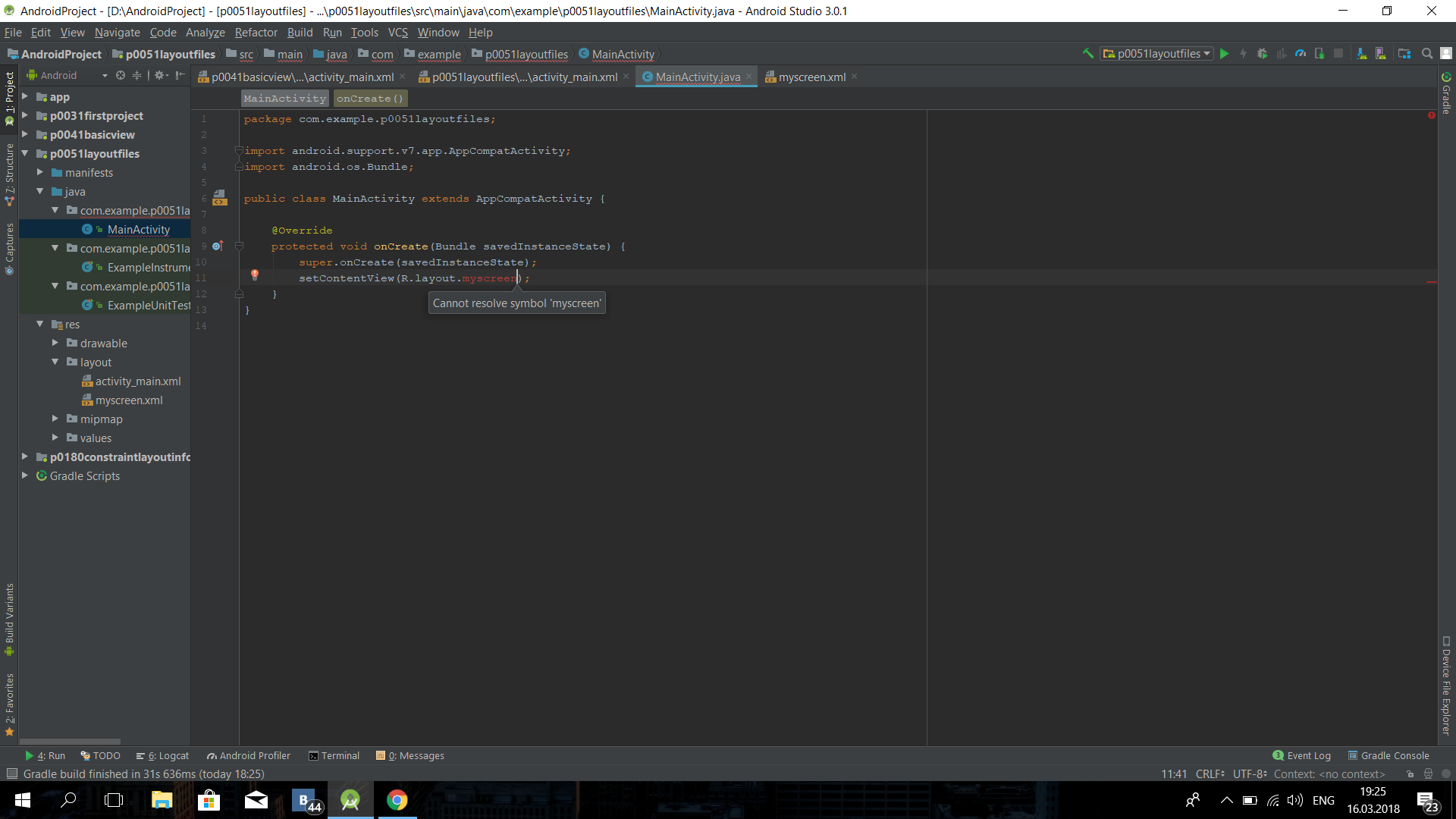This screenshot has height=819, width=1456.
Task: Start debugging with the bug icon
Action: (x=1262, y=54)
